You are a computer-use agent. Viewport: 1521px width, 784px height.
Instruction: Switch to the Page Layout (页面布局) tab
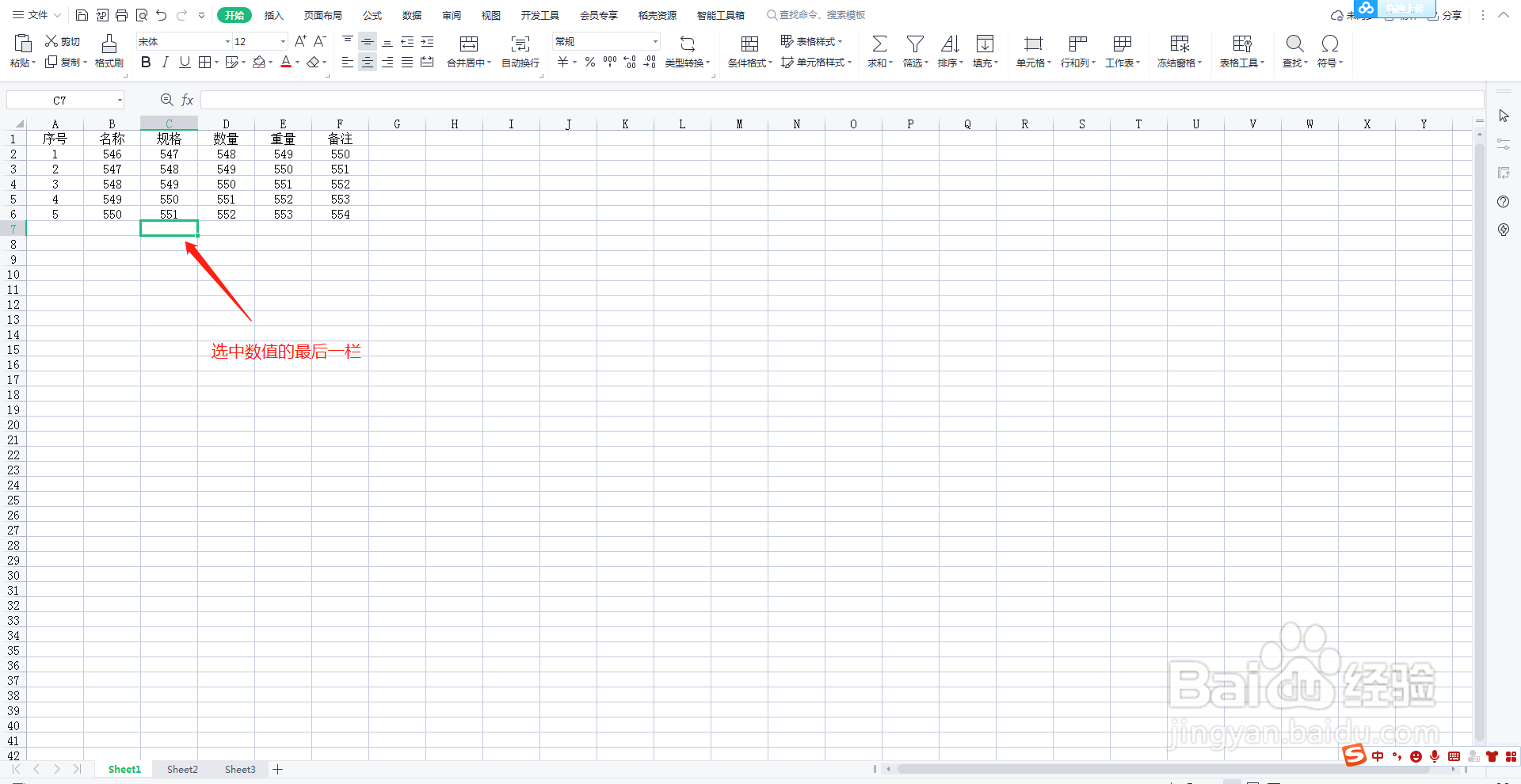click(x=322, y=15)
